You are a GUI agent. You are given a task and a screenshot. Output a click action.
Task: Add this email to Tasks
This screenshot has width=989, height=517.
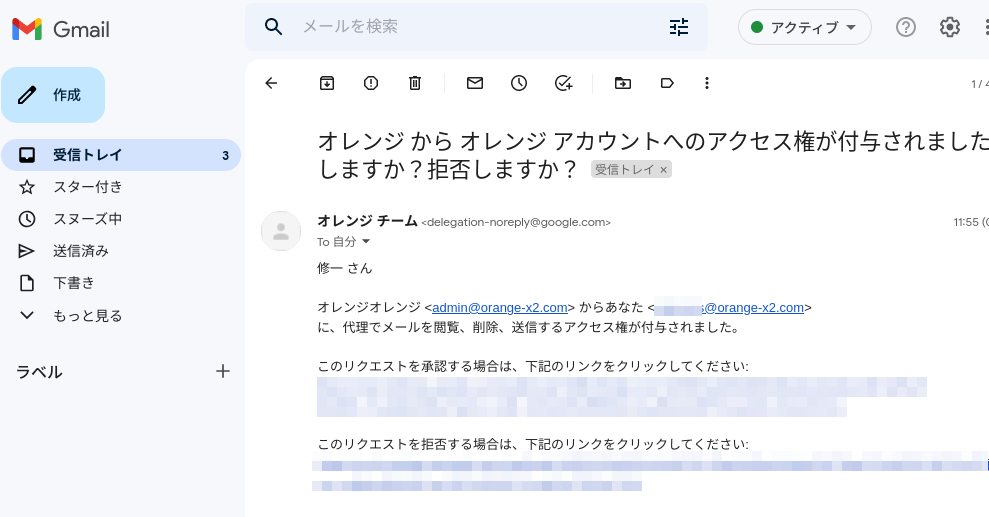[x=563, y=83]
